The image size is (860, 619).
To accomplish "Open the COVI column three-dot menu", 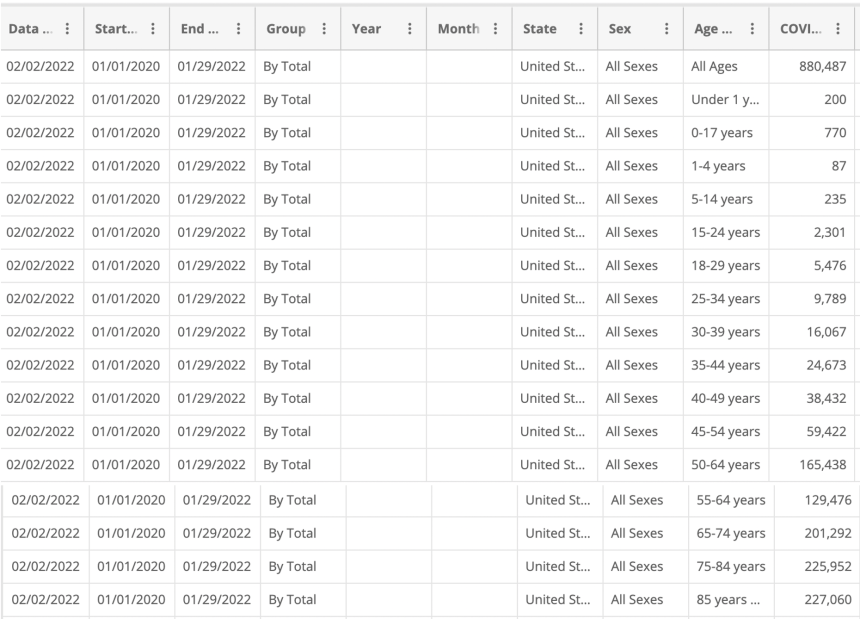I will click(x=838, y=29).
